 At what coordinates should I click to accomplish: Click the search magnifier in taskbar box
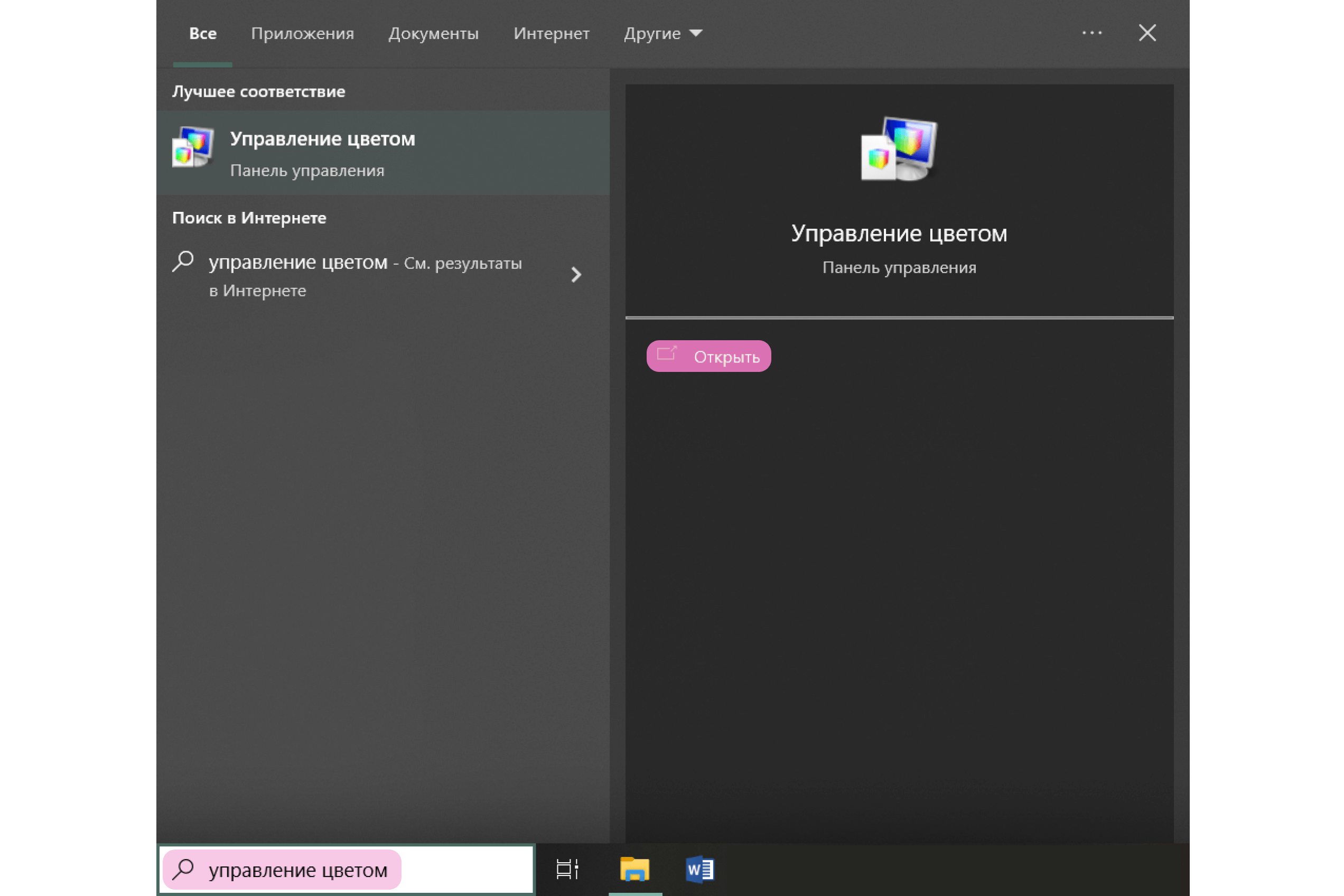pos(183,869)
